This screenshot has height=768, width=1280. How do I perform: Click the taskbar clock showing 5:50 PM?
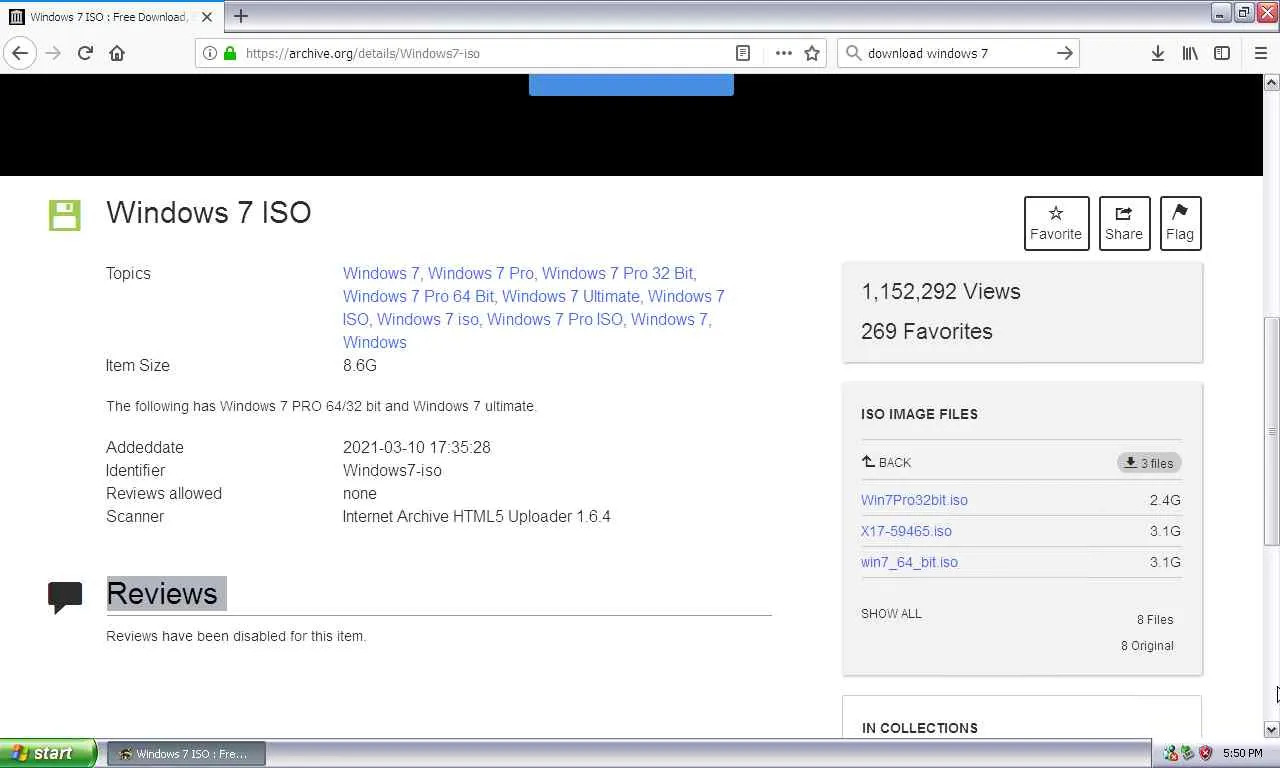click(1242, 753)
